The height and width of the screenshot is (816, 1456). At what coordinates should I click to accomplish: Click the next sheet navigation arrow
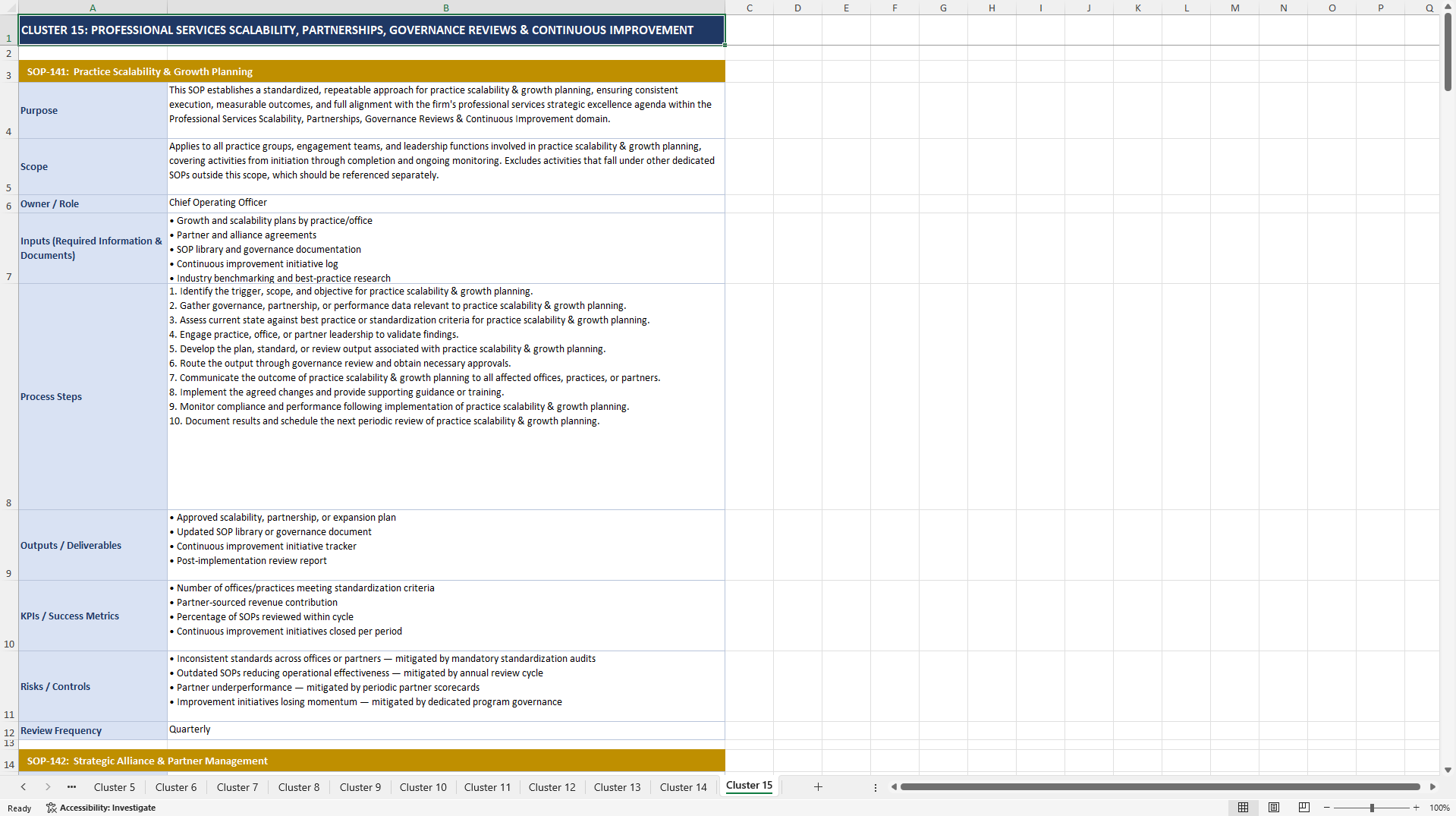(x=48, y=787)
